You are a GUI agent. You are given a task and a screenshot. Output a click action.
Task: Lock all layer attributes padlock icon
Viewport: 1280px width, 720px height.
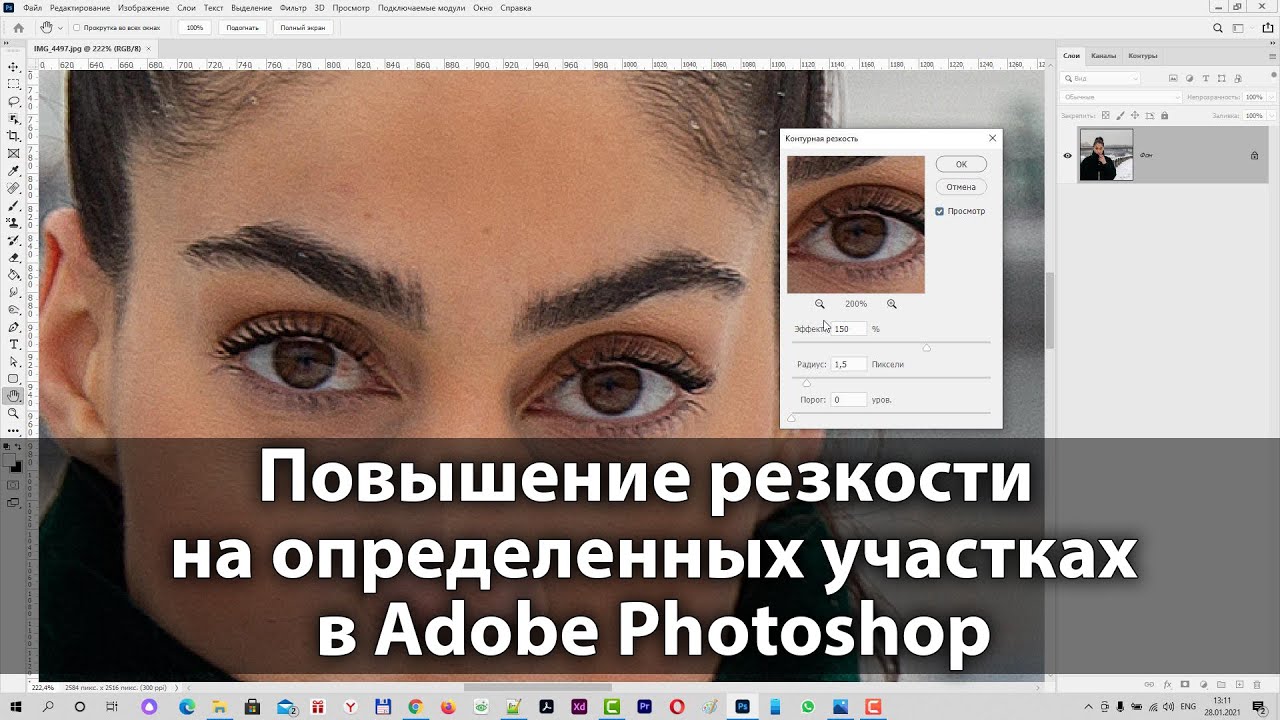coord(1163,116)
